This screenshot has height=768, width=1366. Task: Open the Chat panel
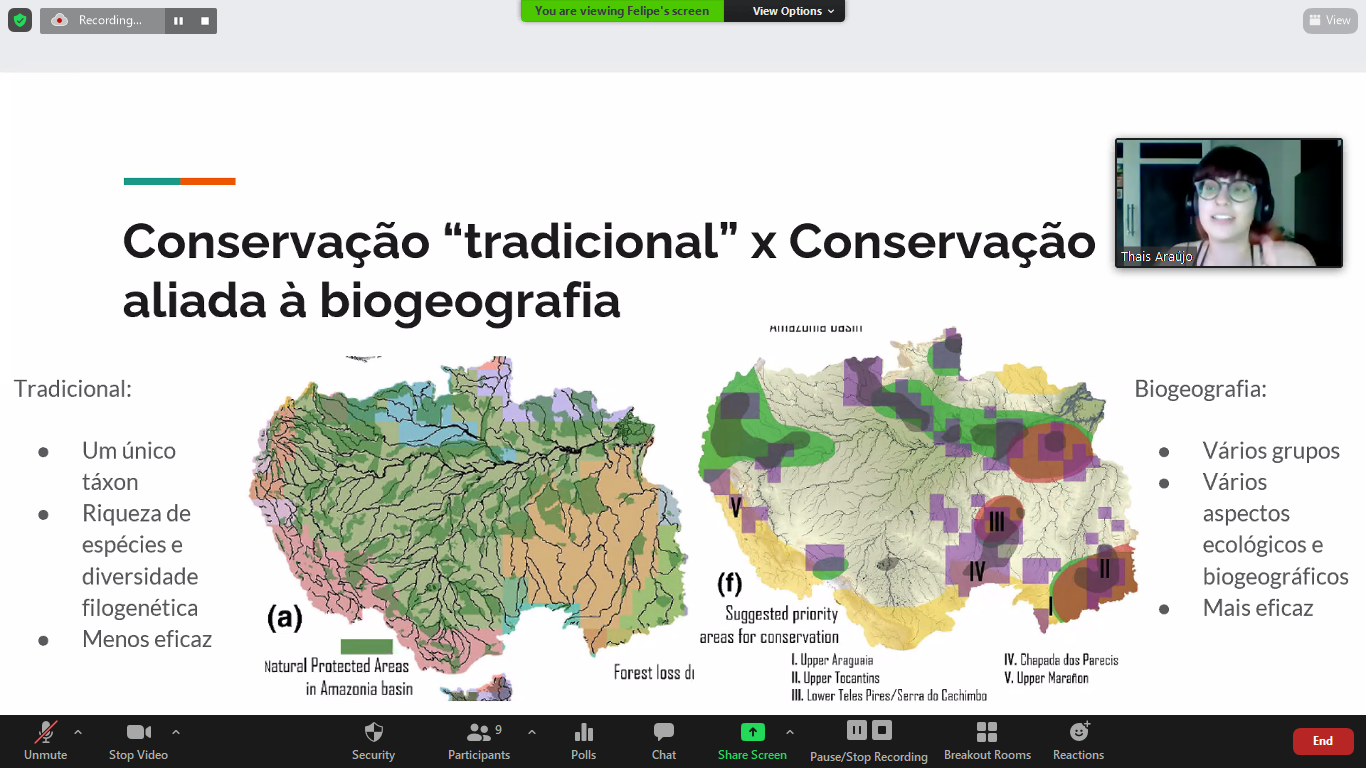664,740
